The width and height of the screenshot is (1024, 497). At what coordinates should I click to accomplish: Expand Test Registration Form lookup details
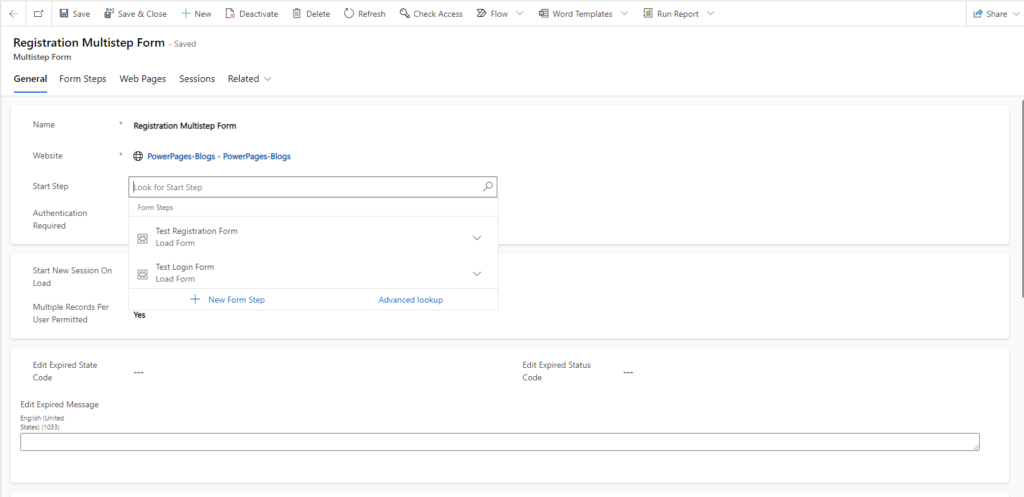click(x=476, y=238)
